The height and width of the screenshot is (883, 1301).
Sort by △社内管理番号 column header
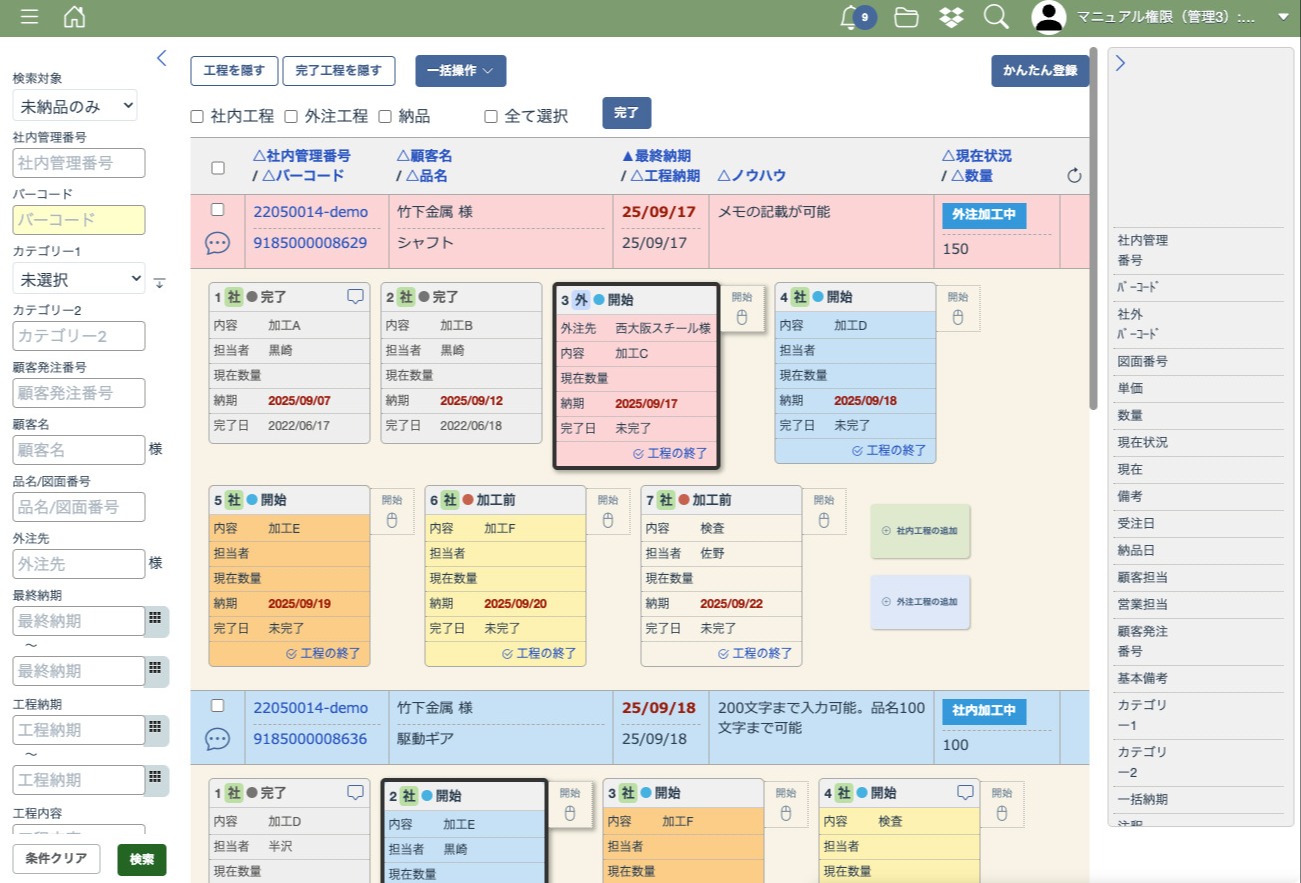[x=302, y=156]
